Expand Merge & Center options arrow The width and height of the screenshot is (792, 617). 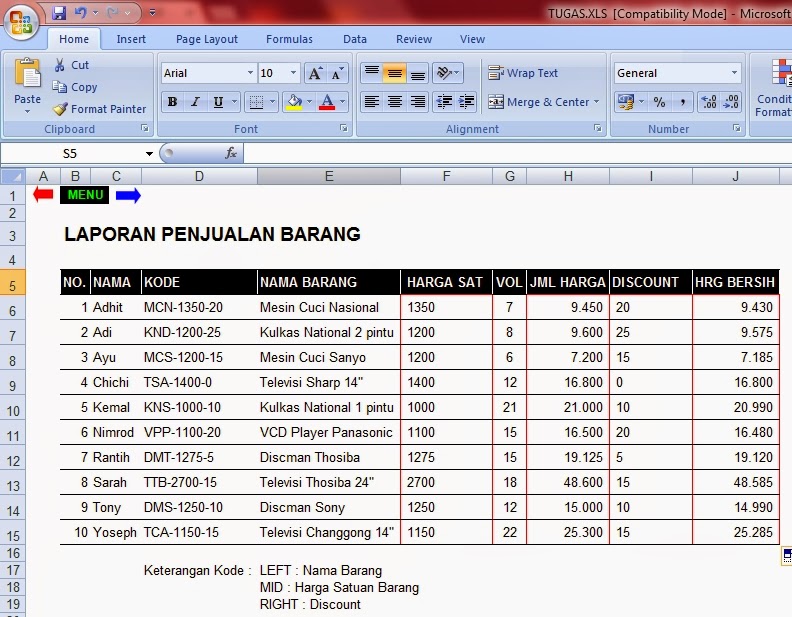point(597,102)
